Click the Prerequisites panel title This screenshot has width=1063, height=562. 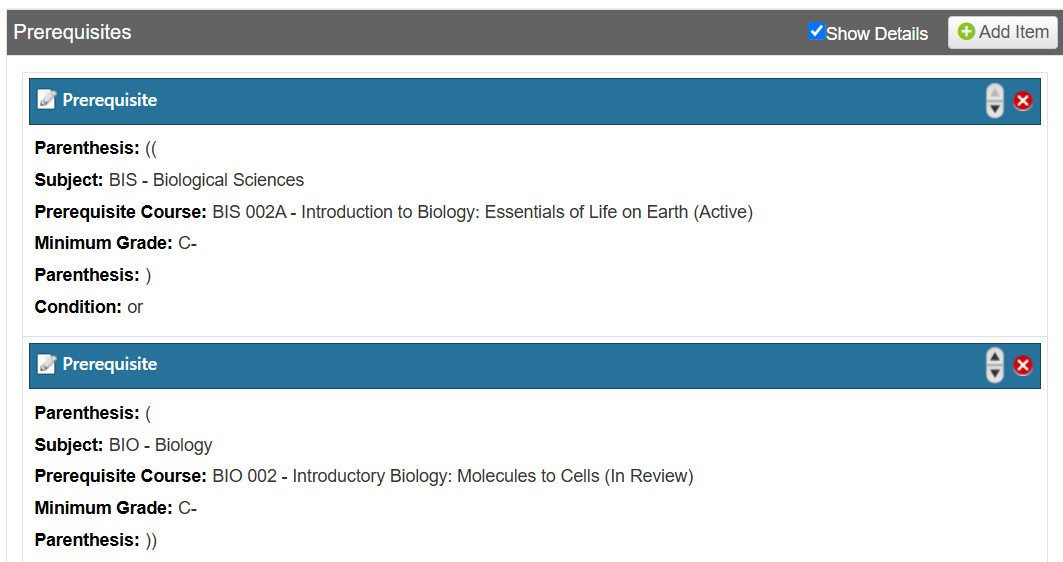72,32
